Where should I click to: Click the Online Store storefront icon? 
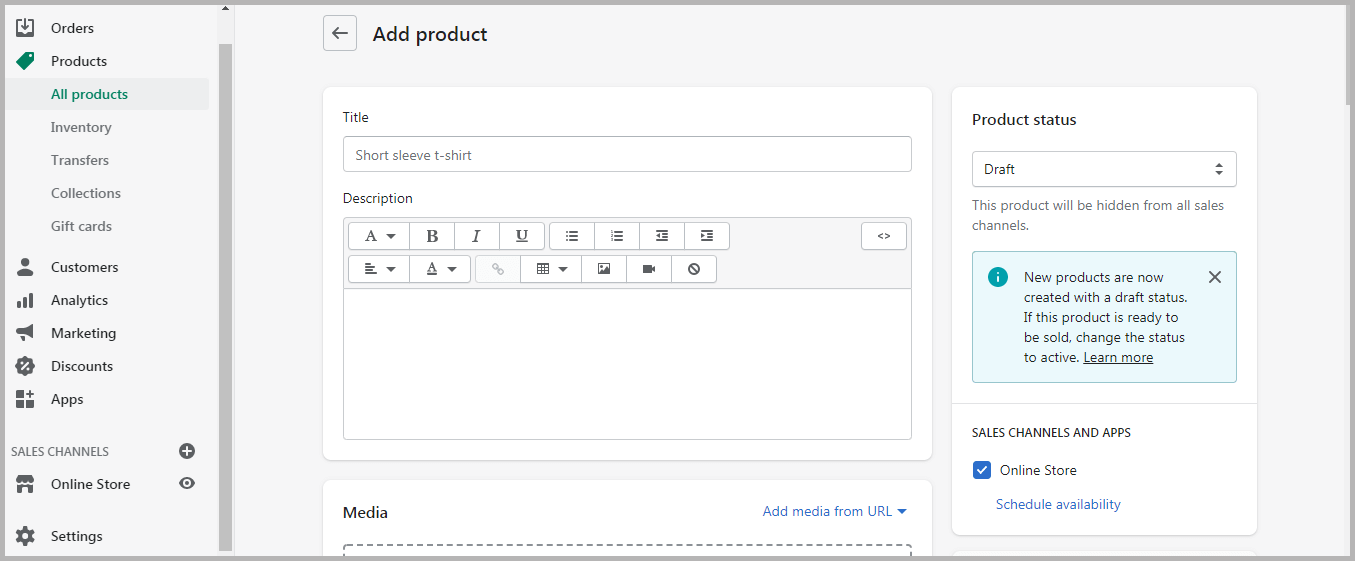pos(25,484)
